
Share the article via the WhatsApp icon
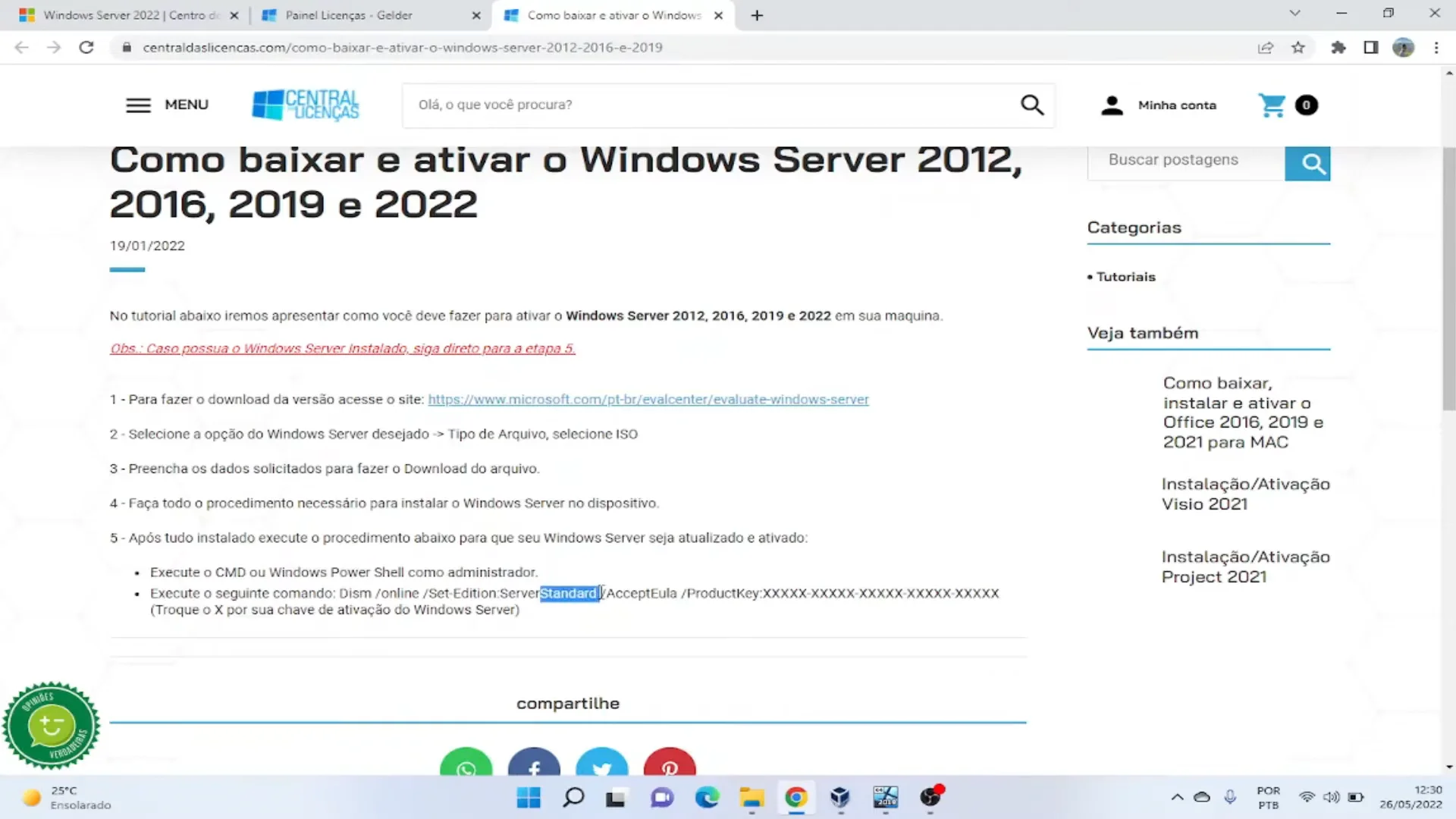tap(466, 766)
